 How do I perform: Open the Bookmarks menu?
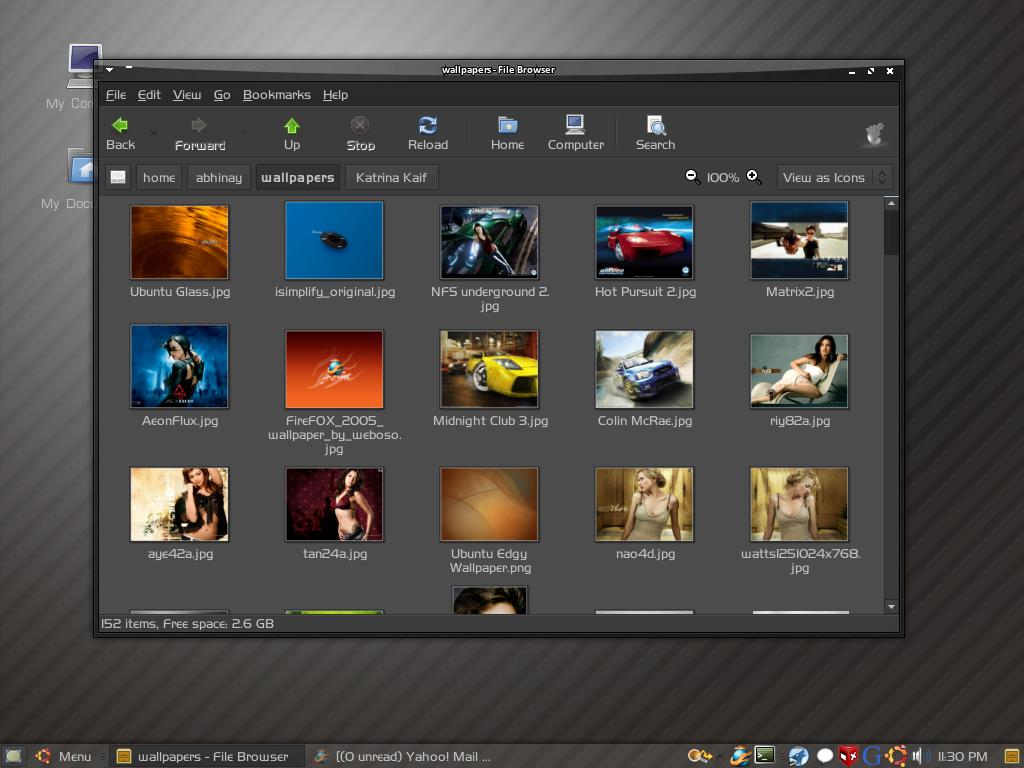click(x=276, y=95)
